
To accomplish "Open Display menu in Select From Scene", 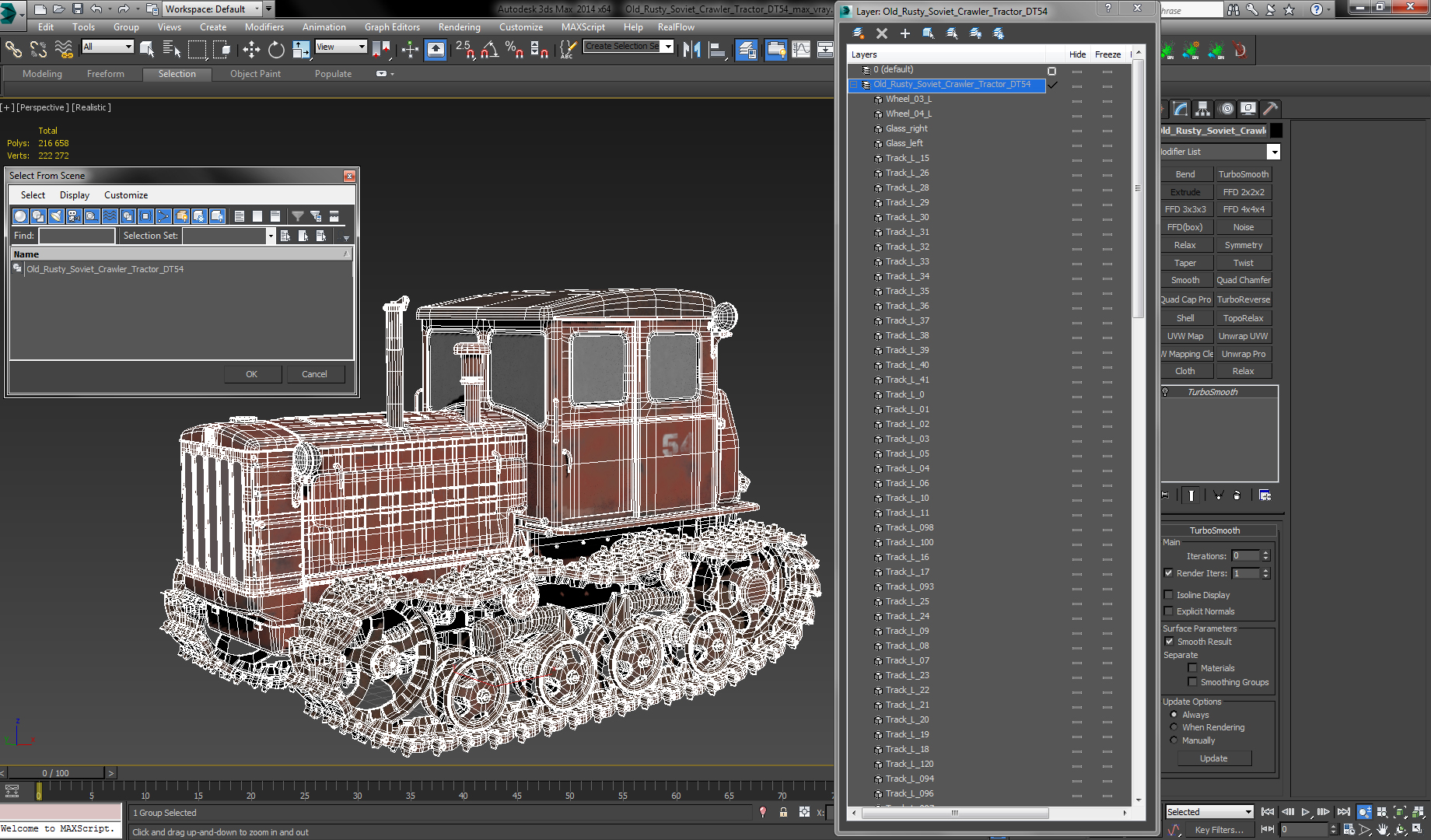I will pyautogui.click(x=75, y=195).
